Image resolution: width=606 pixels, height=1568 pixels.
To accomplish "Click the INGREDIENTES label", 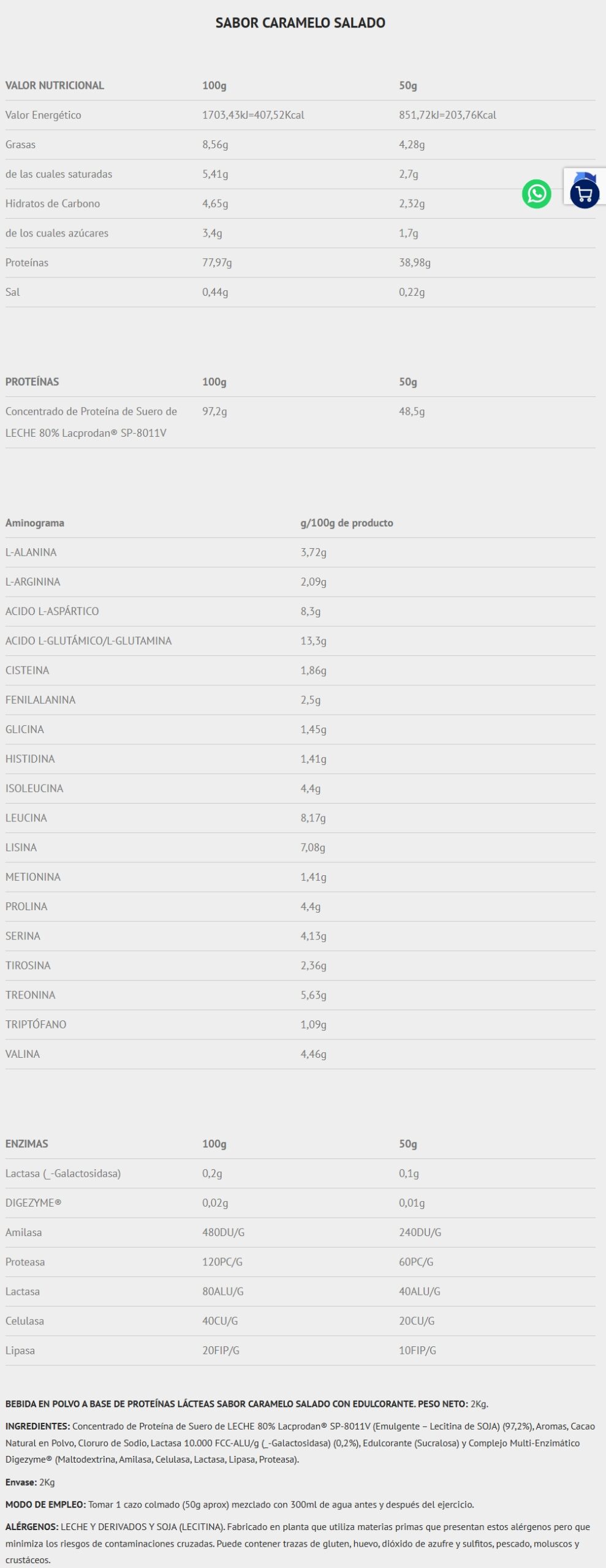I will (x=37, y=1426).
